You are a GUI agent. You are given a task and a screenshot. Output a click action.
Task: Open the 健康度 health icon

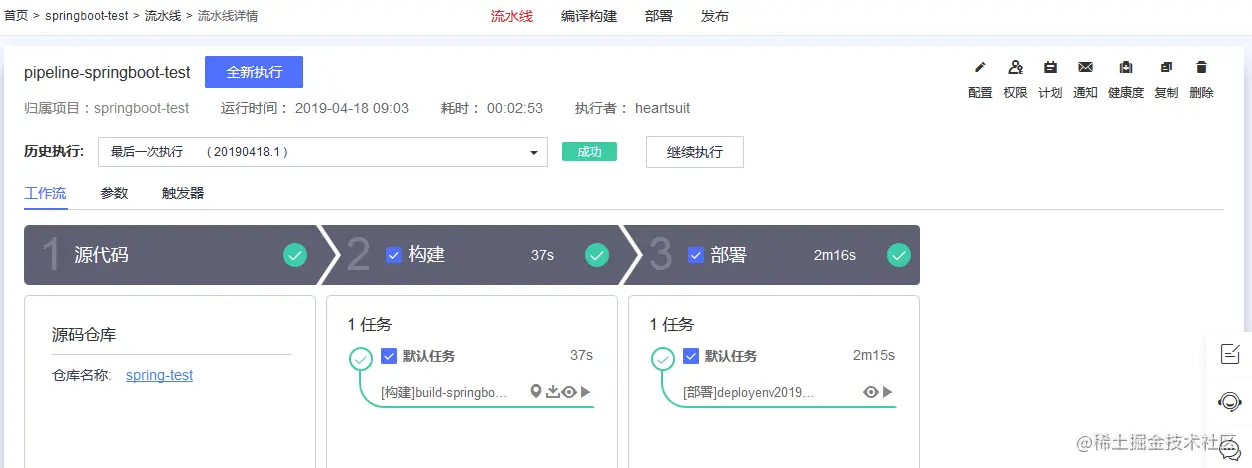tap(1126, 67)
